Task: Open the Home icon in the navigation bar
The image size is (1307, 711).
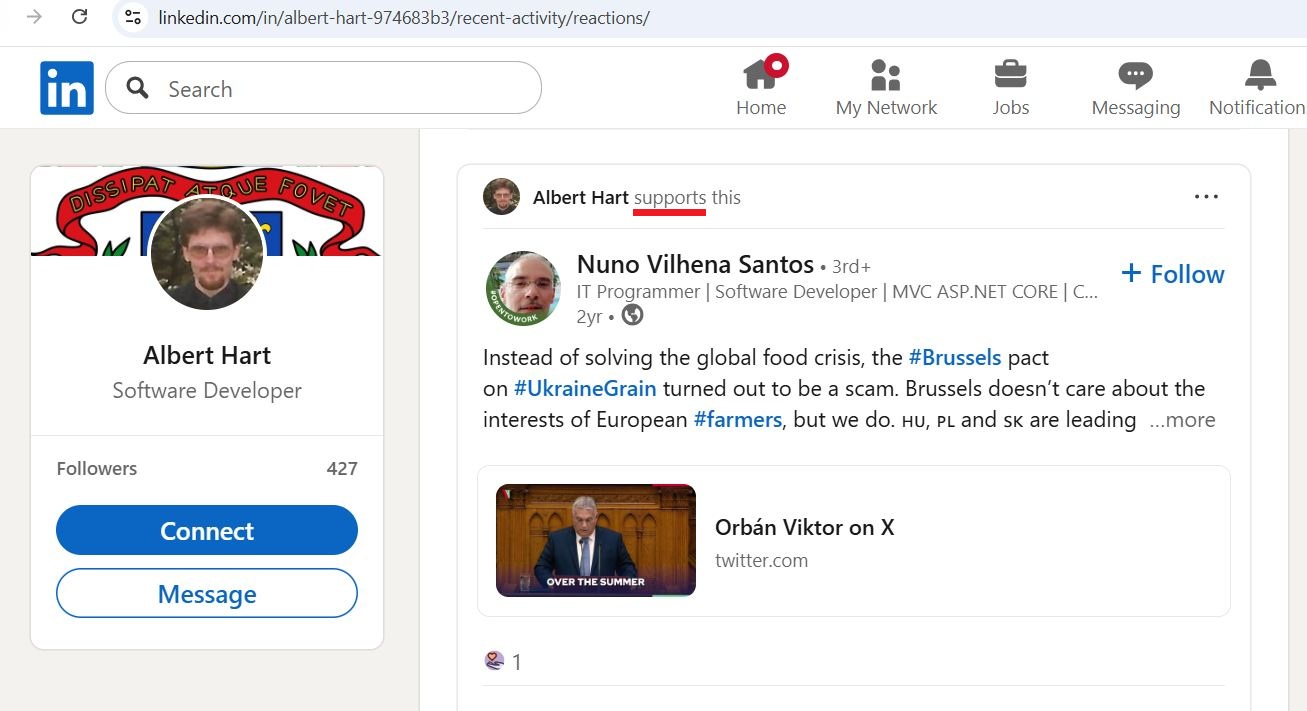Action: pyautogui.click(x=761, y=86)
